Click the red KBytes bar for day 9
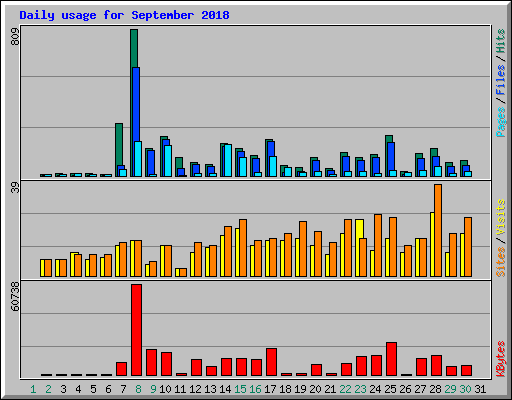Image resolution: width=512 pixels, height=400 pixels. click(151, 363)
